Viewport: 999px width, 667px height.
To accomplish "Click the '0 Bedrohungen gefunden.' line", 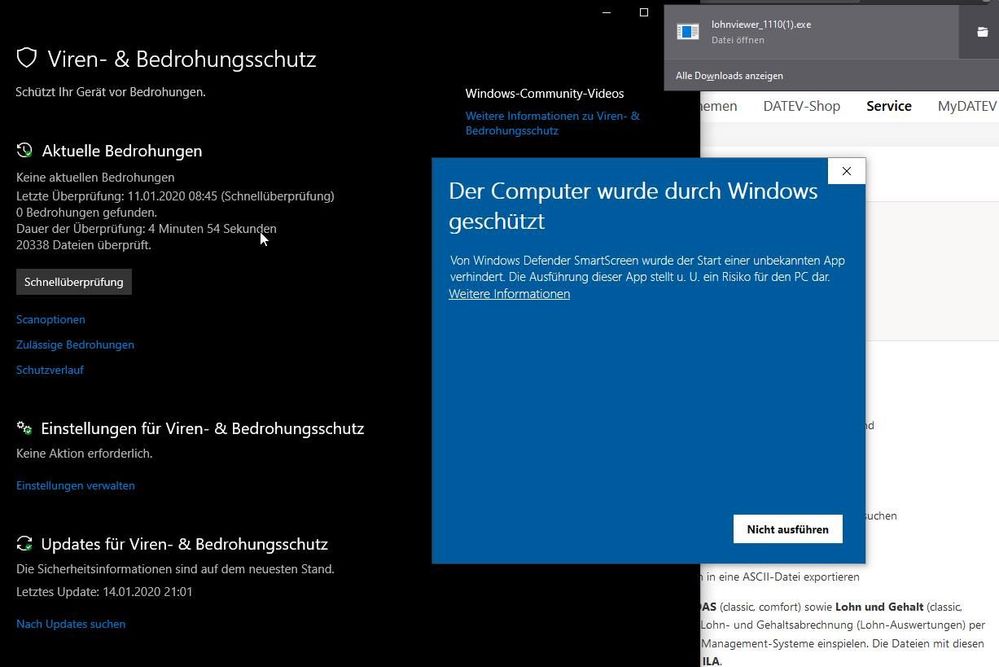I will (x=87, y=212).
